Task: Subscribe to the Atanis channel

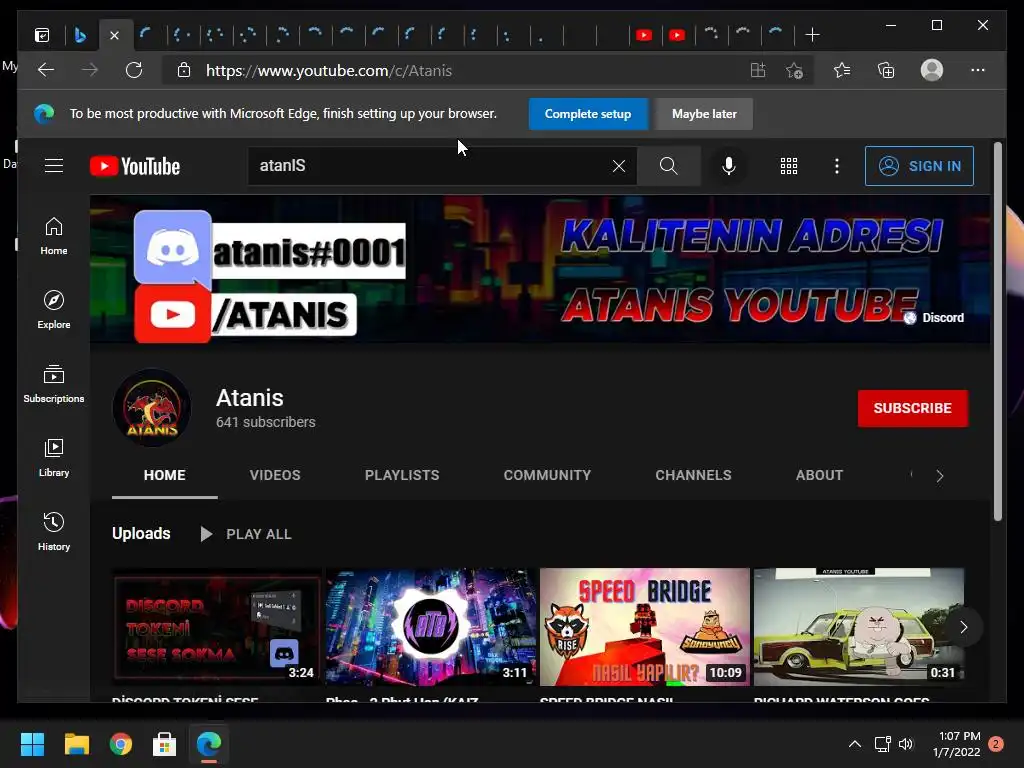Action: coord(912,408)
